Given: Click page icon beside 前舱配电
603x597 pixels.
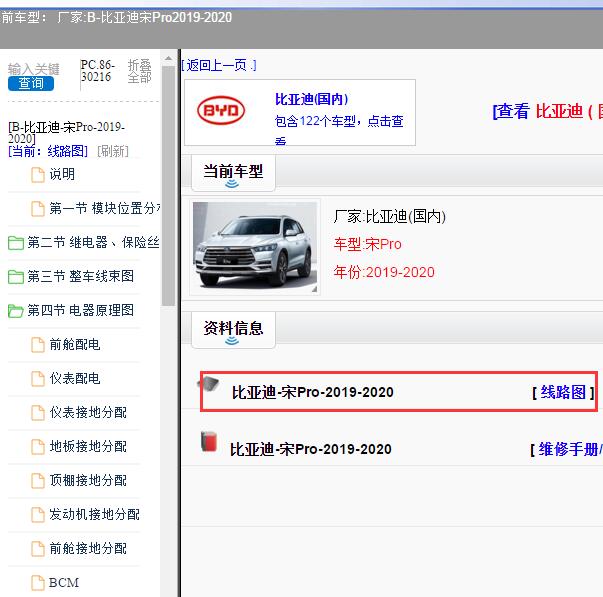Looking at the screenshot, I should (38, 345).
